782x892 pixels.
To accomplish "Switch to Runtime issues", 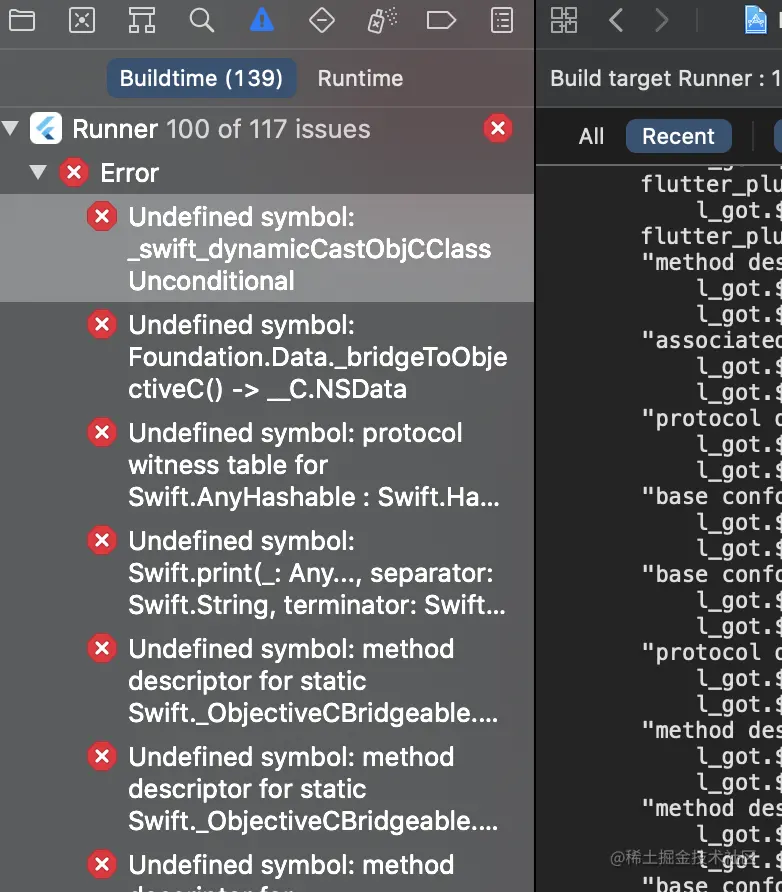I will tap(360, 78).
